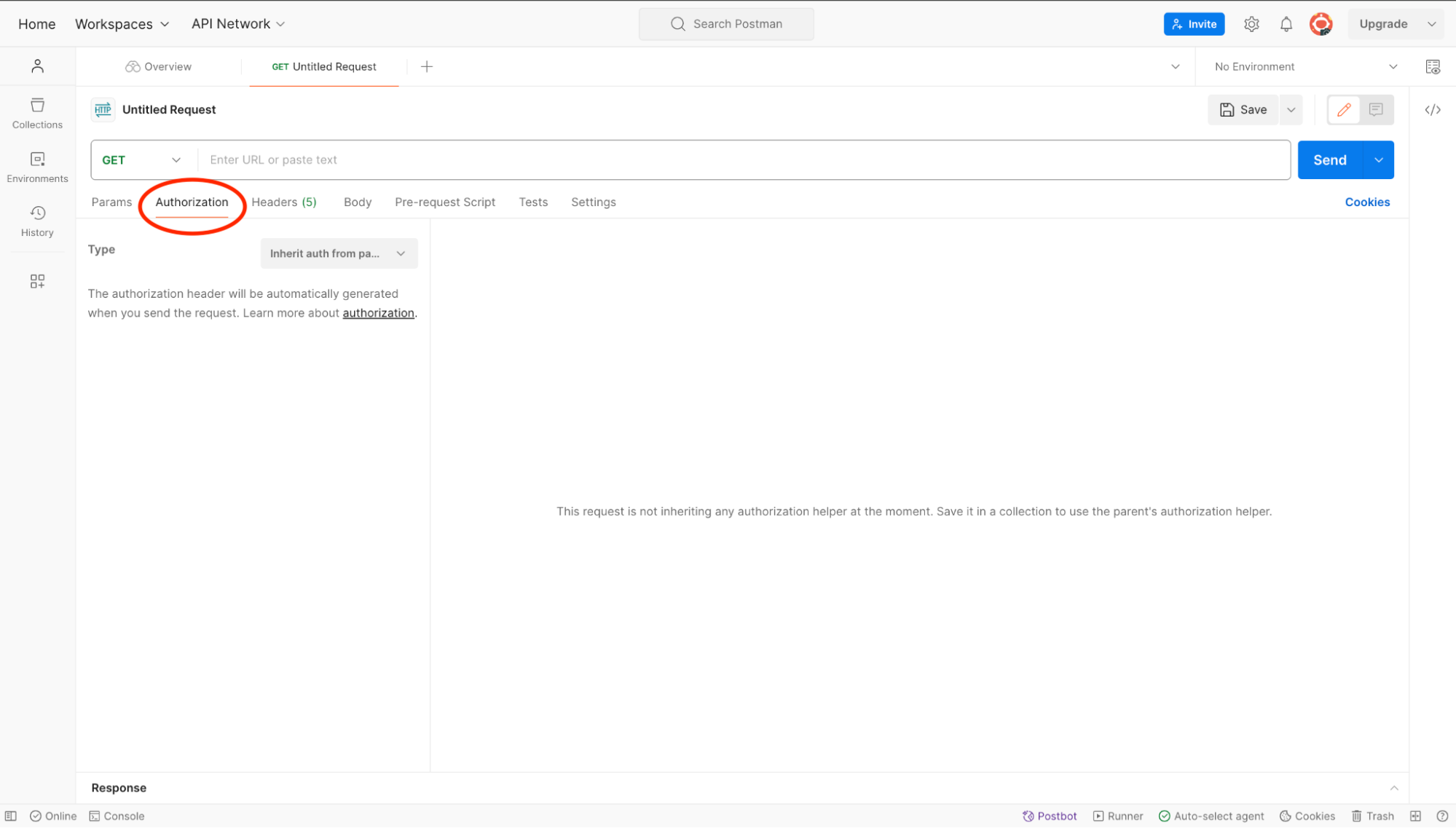
Task: Open the No Environment selector
Action: [1305, 66]
